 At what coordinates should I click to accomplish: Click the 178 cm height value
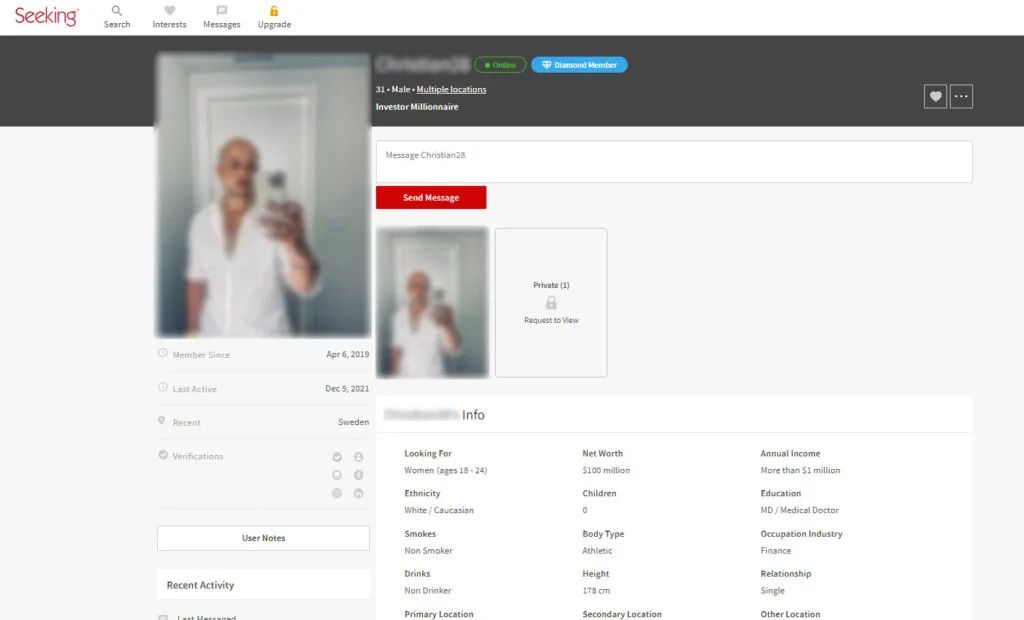596,591
